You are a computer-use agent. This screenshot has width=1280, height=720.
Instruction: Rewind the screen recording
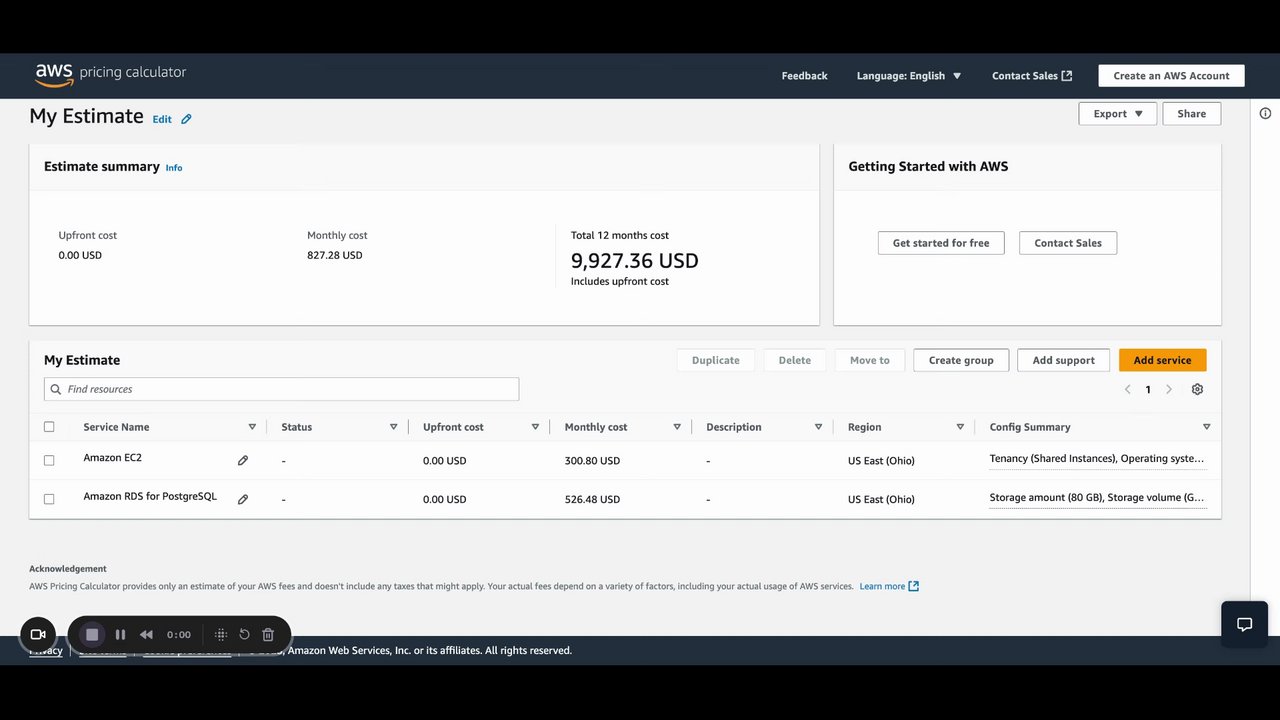[146, 634]
